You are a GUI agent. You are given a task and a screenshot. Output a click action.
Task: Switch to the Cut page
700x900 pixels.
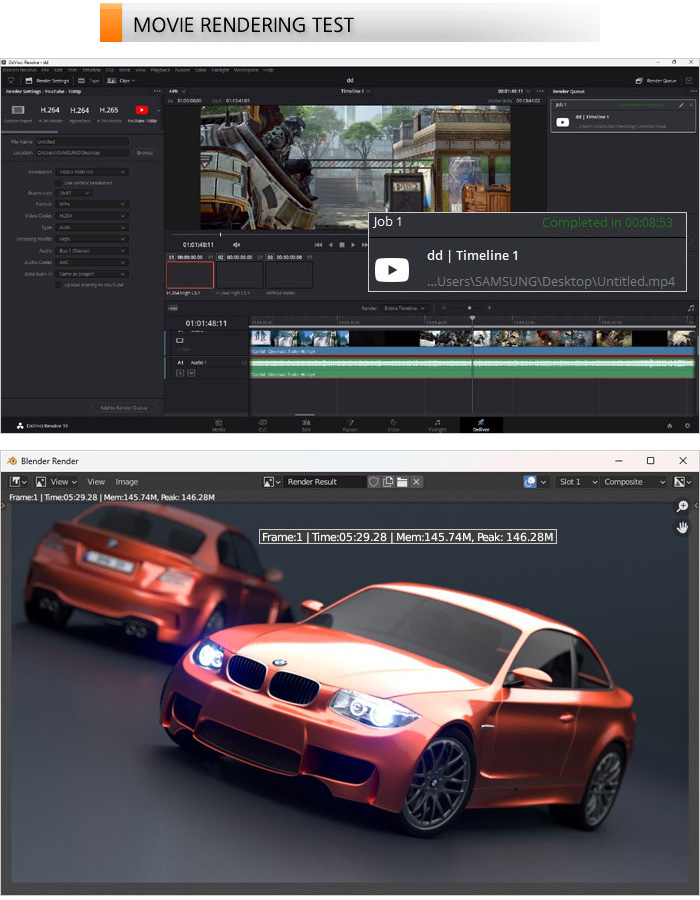click(x=262, y=425)
